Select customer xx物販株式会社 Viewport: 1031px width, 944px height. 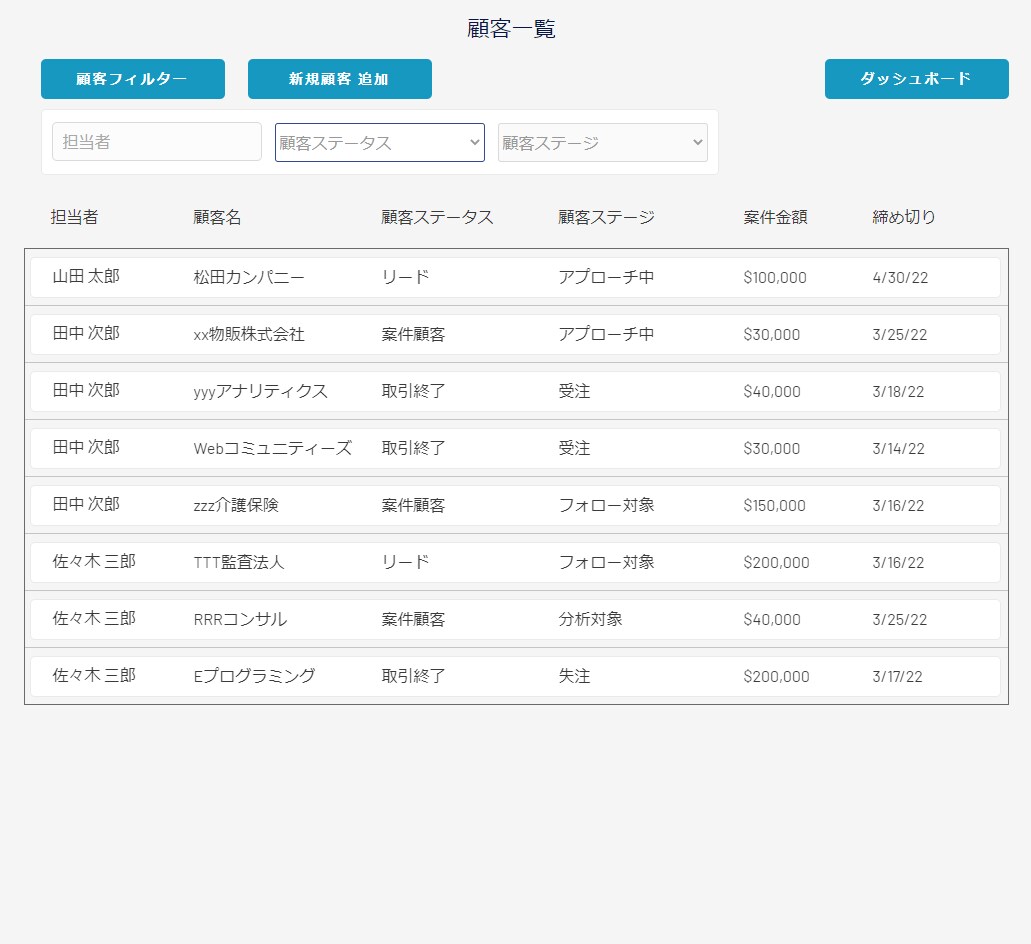tap(249, 335)
